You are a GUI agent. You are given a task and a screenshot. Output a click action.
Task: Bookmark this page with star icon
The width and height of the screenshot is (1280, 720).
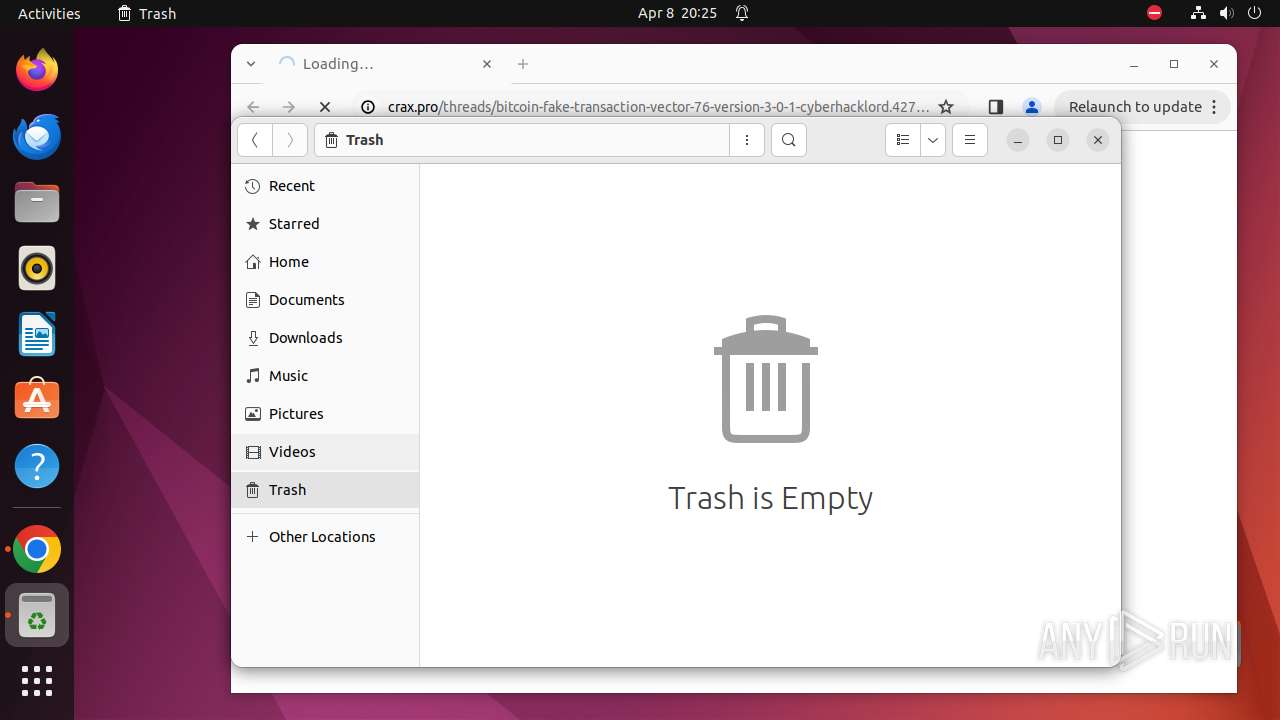(946, 107)
